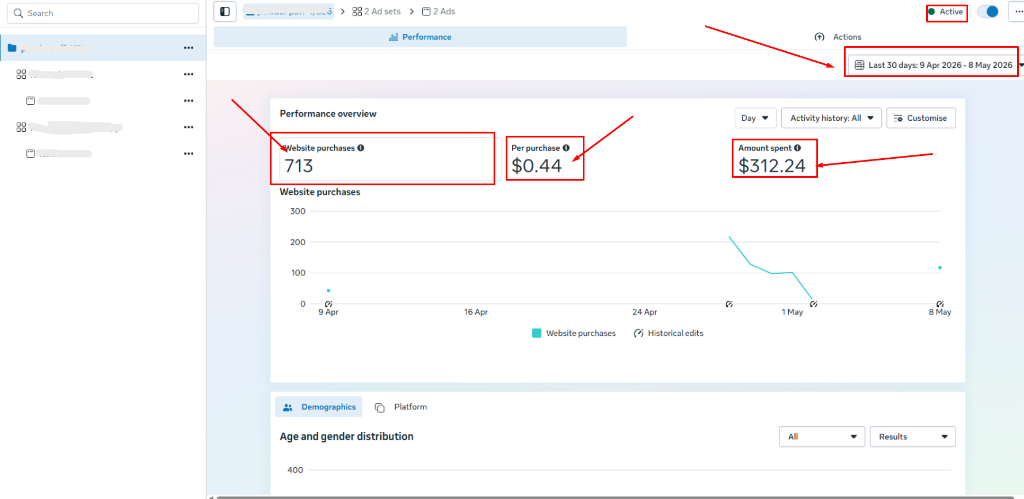The height and width of the screenshot is (499, 1024).
Task: Click the $0.44 Per purchase value
Action: (537, 167)
